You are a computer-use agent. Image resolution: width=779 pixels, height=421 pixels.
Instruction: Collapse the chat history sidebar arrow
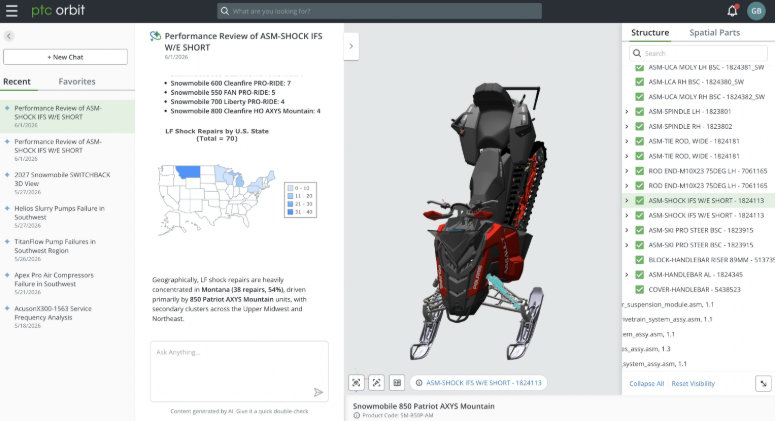[8, 36]
